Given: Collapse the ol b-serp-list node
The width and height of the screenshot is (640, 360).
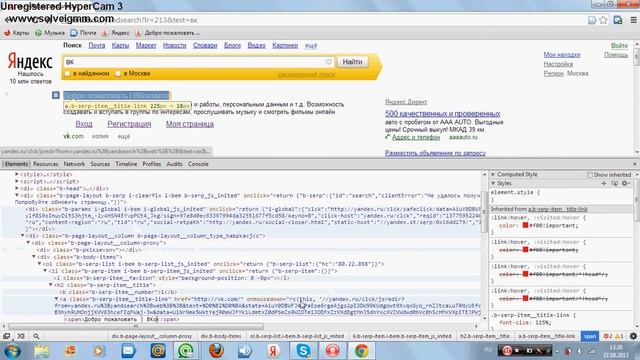Looking at the screenshot, I should [40, 264].
